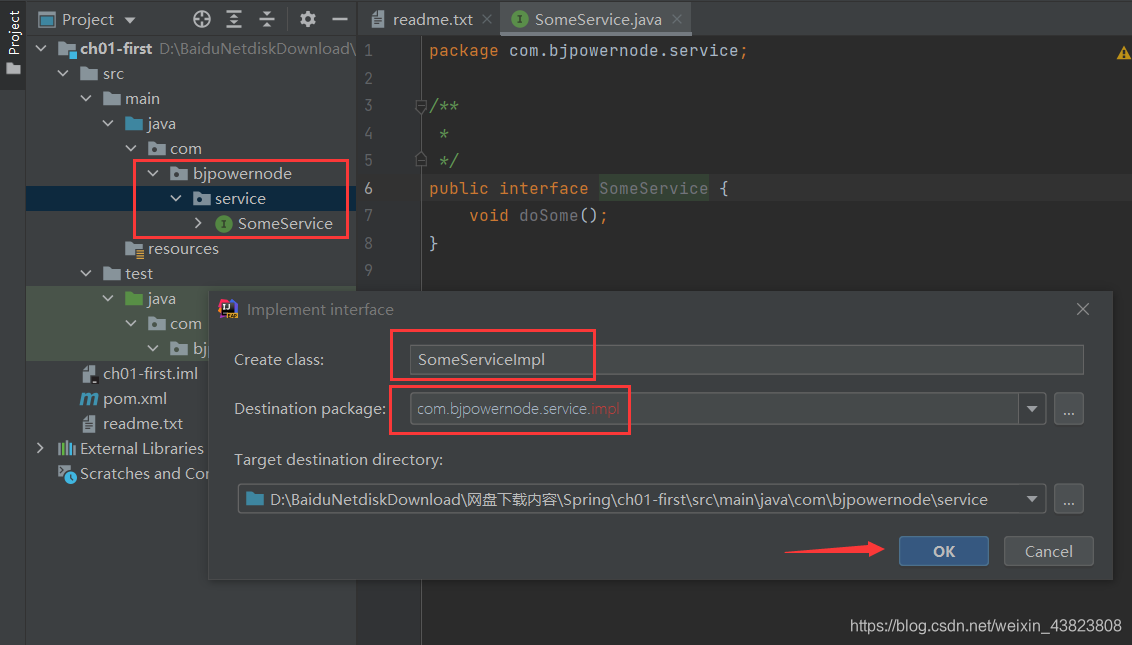Browse for destination package with ... button

coord(1068,409)
